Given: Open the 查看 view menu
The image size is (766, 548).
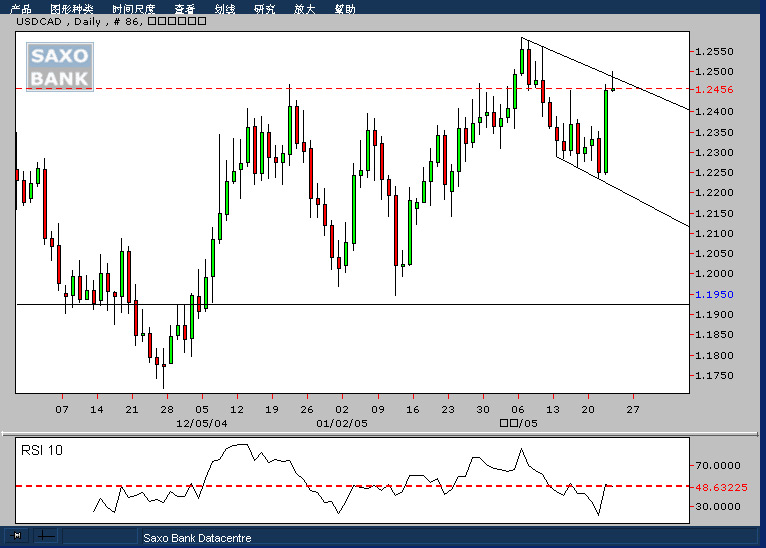Looking at the screenshot, I should 185,8.
